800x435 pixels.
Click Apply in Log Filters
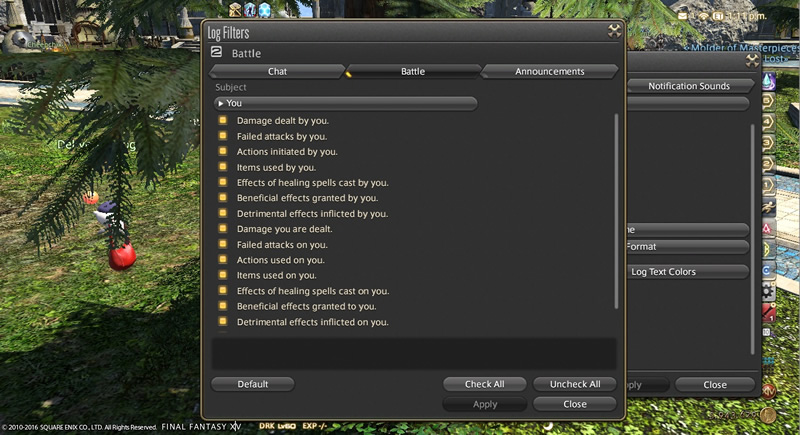pos(484,404)
